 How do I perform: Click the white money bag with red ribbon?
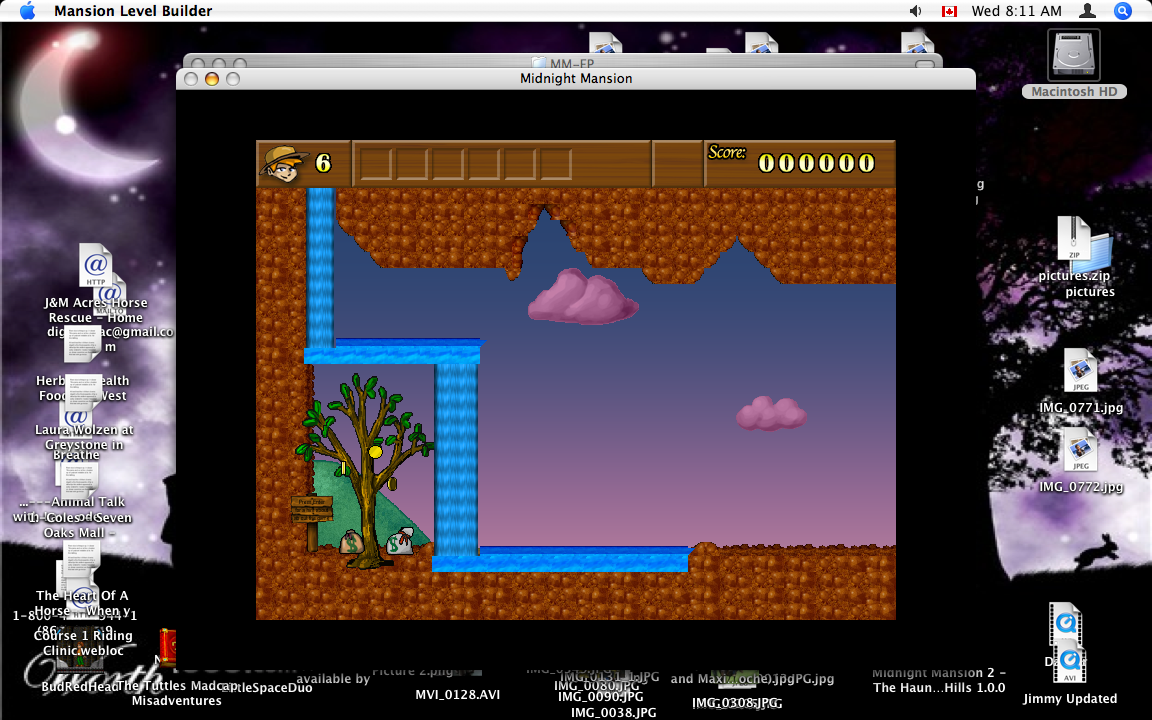(400, 541)
